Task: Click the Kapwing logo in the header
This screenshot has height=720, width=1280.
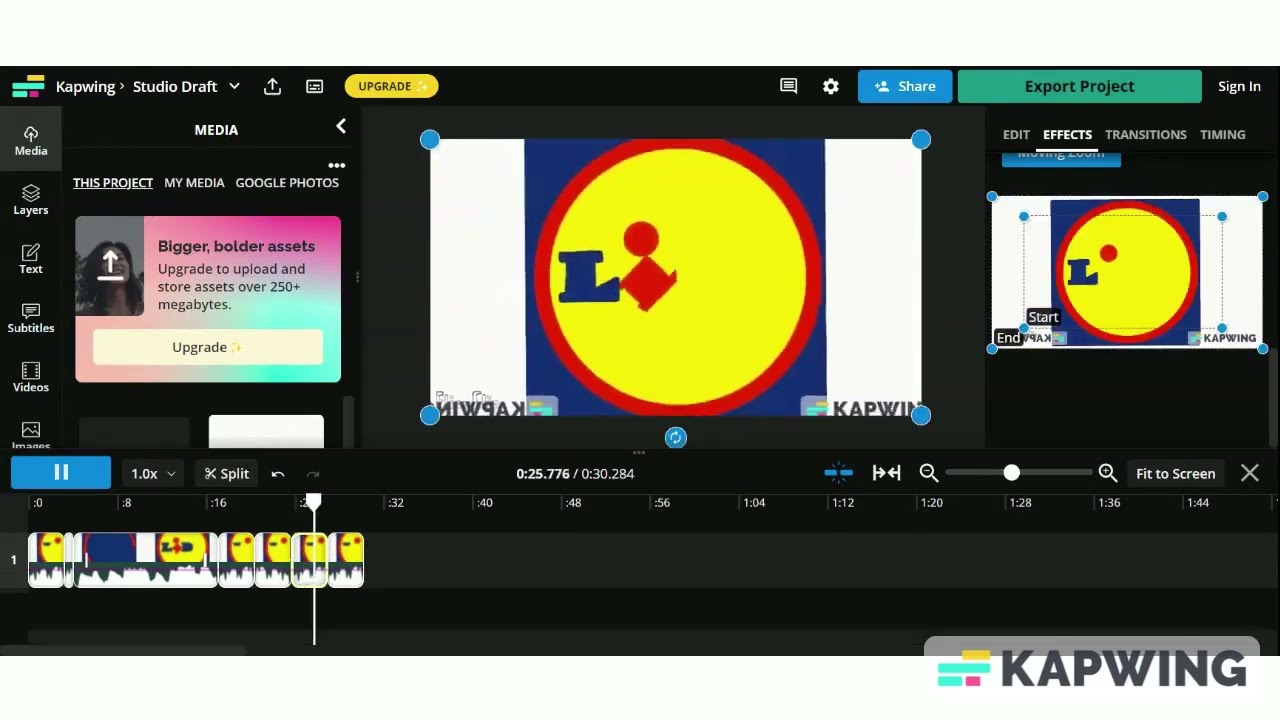Action: point(28,86)
